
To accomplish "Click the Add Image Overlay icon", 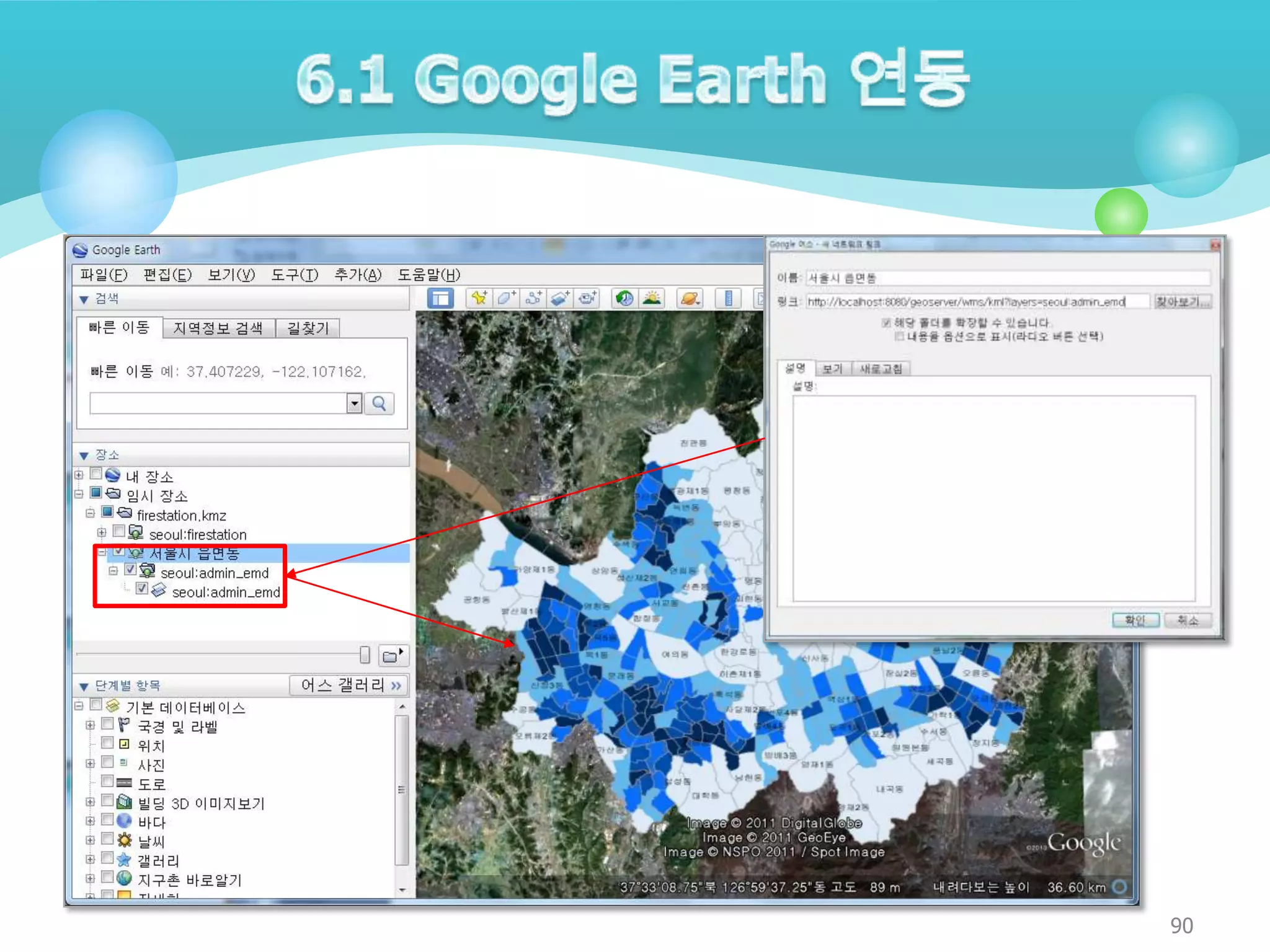I will click(x=559, y=299).
